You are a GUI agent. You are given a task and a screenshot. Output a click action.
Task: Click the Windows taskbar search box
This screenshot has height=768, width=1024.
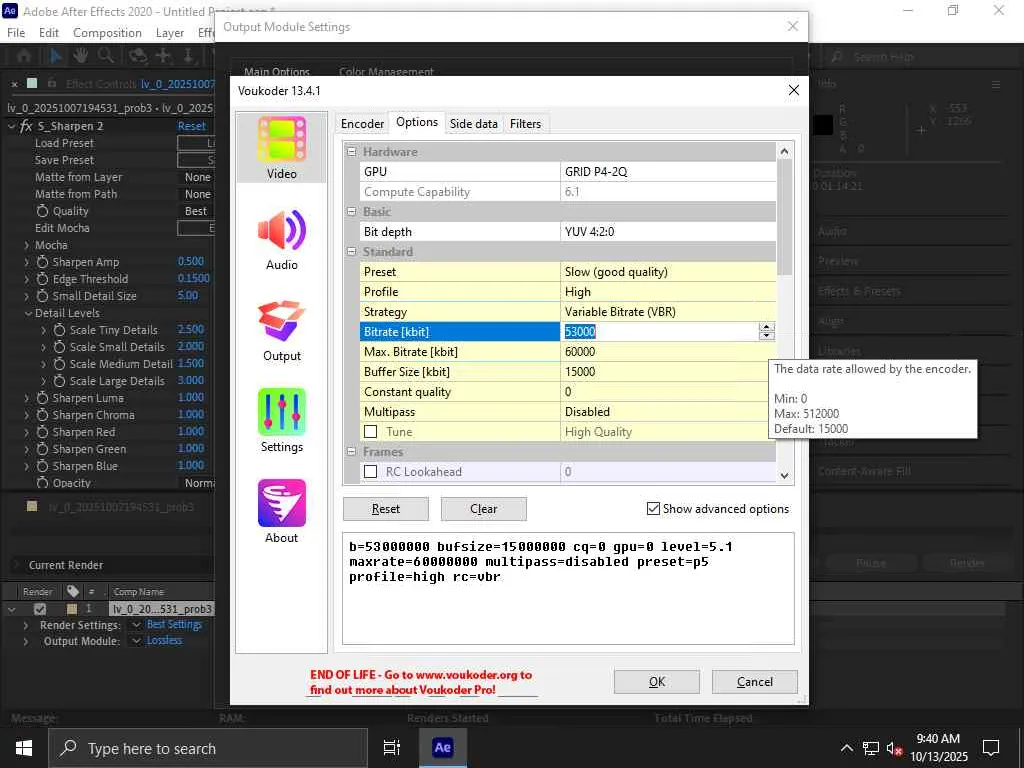(208, 748)
